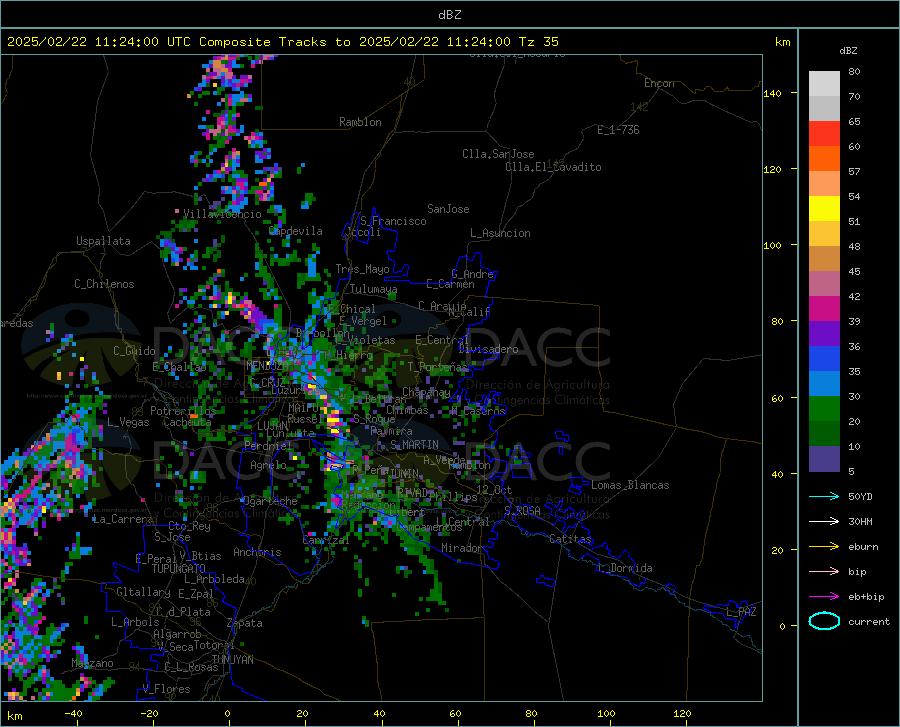Click the 'Mirador' map label
The width and height of the screenshot is (900, 727).
pos(462,548)
